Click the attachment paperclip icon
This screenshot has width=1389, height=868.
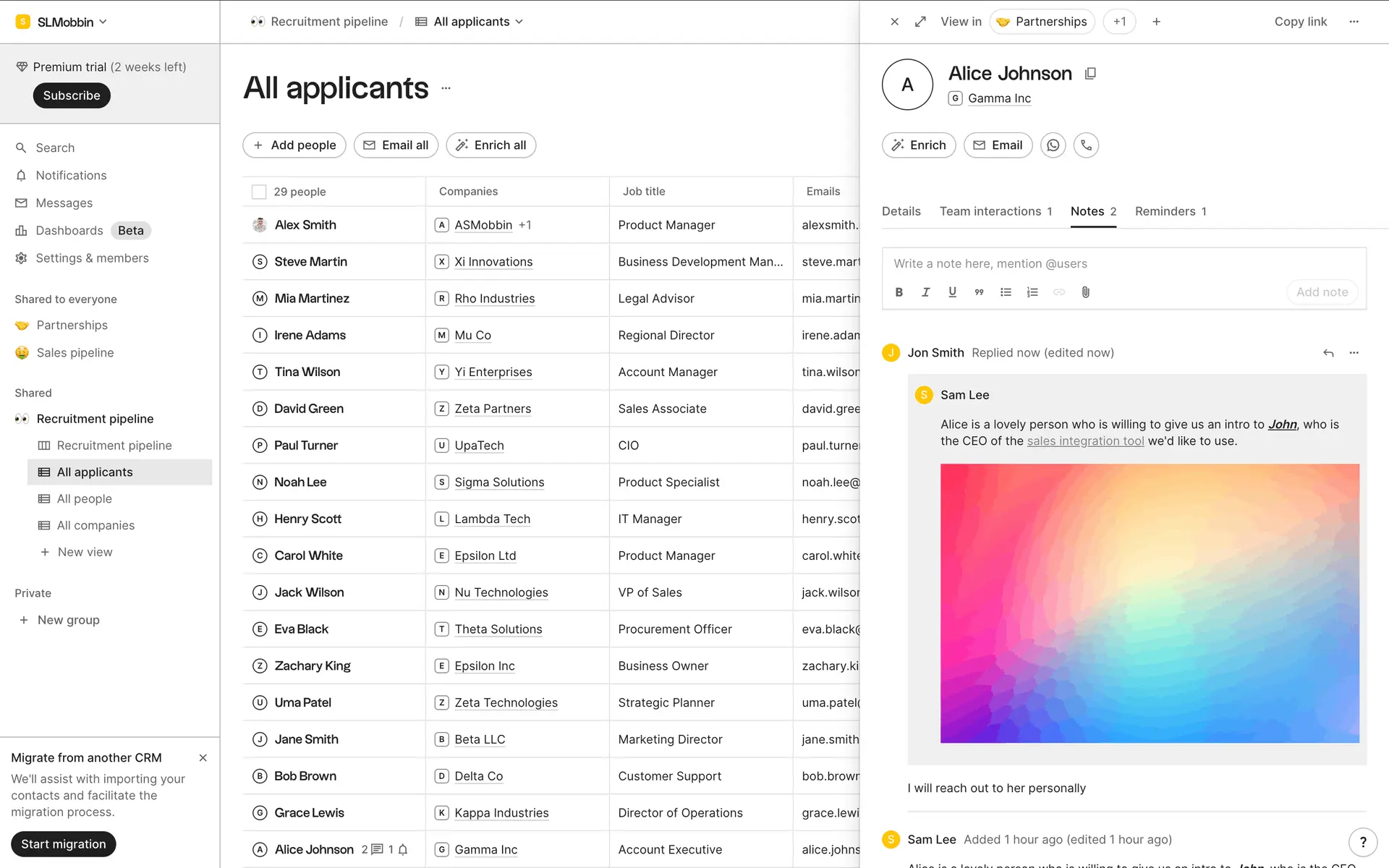click(1085, 292)
